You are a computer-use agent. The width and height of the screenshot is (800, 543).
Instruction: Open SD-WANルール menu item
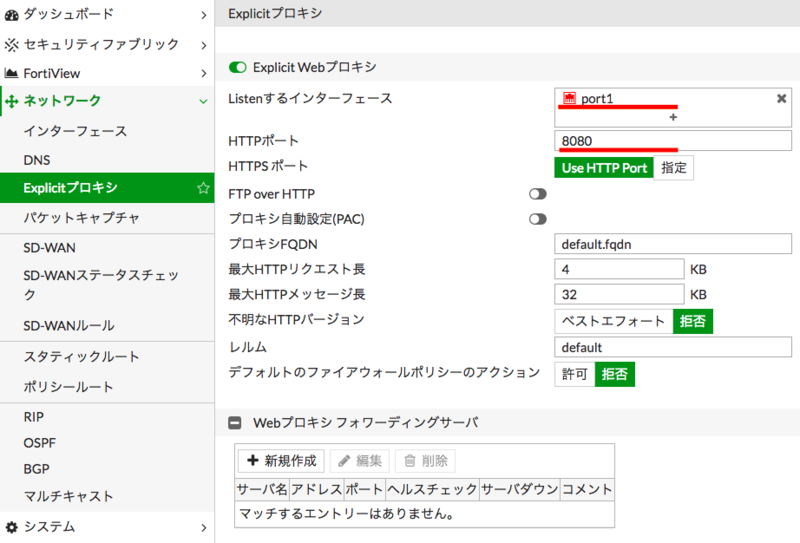[x=107, y=326]
